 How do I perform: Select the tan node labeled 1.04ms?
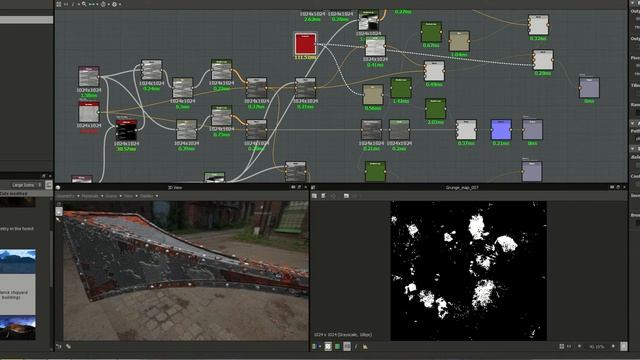coord(459,41)
